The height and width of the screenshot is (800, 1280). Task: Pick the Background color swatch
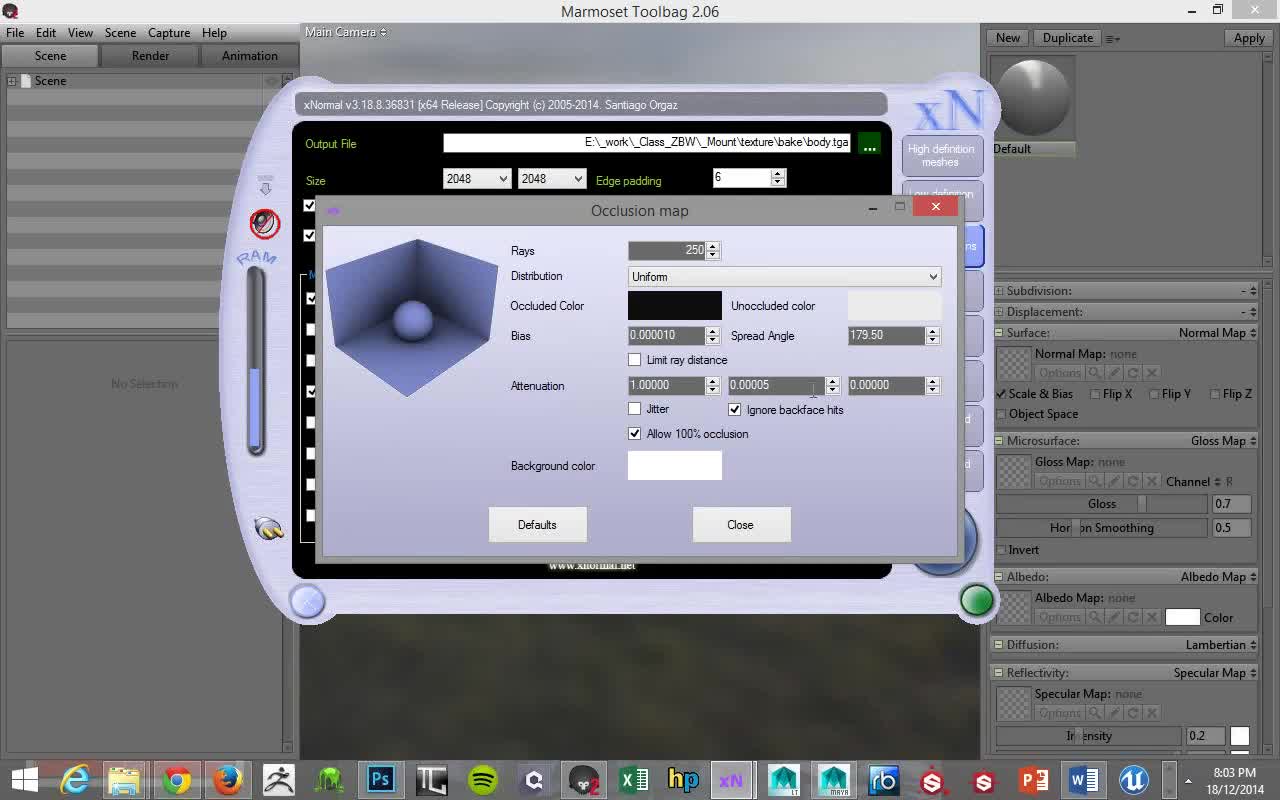[675, 465]
